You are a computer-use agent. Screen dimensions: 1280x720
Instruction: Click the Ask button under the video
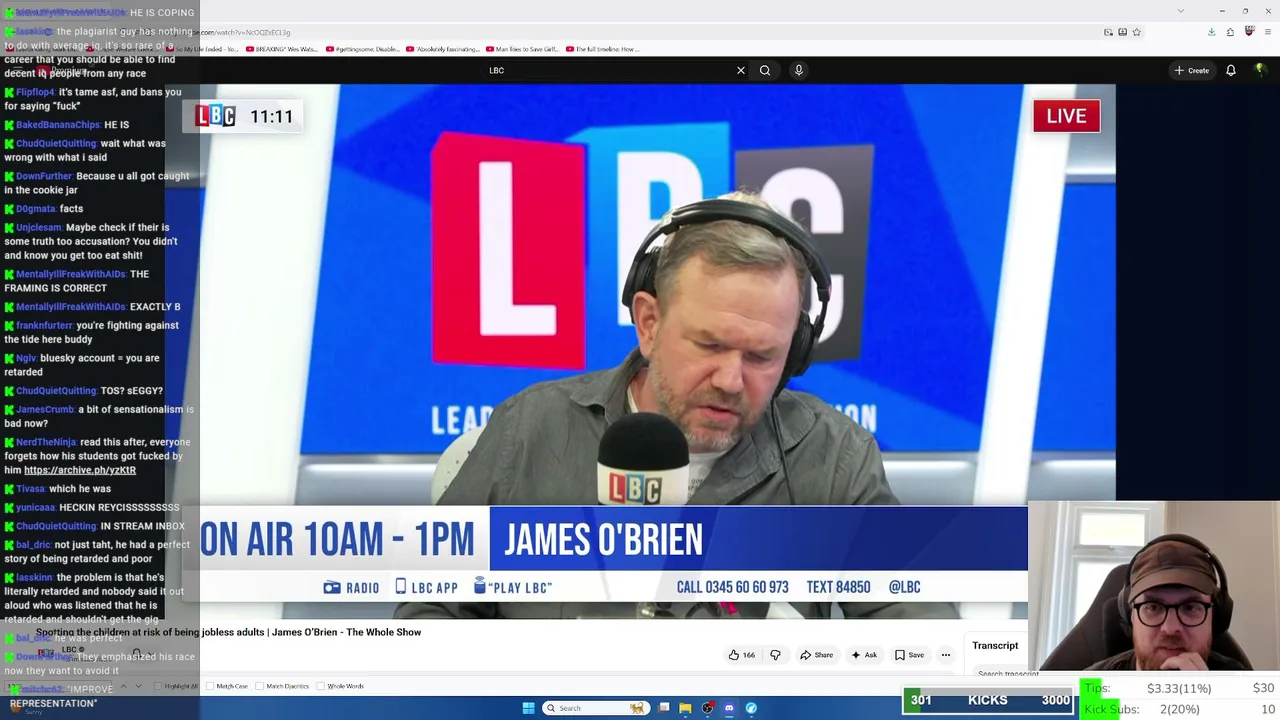coord(864,655)
